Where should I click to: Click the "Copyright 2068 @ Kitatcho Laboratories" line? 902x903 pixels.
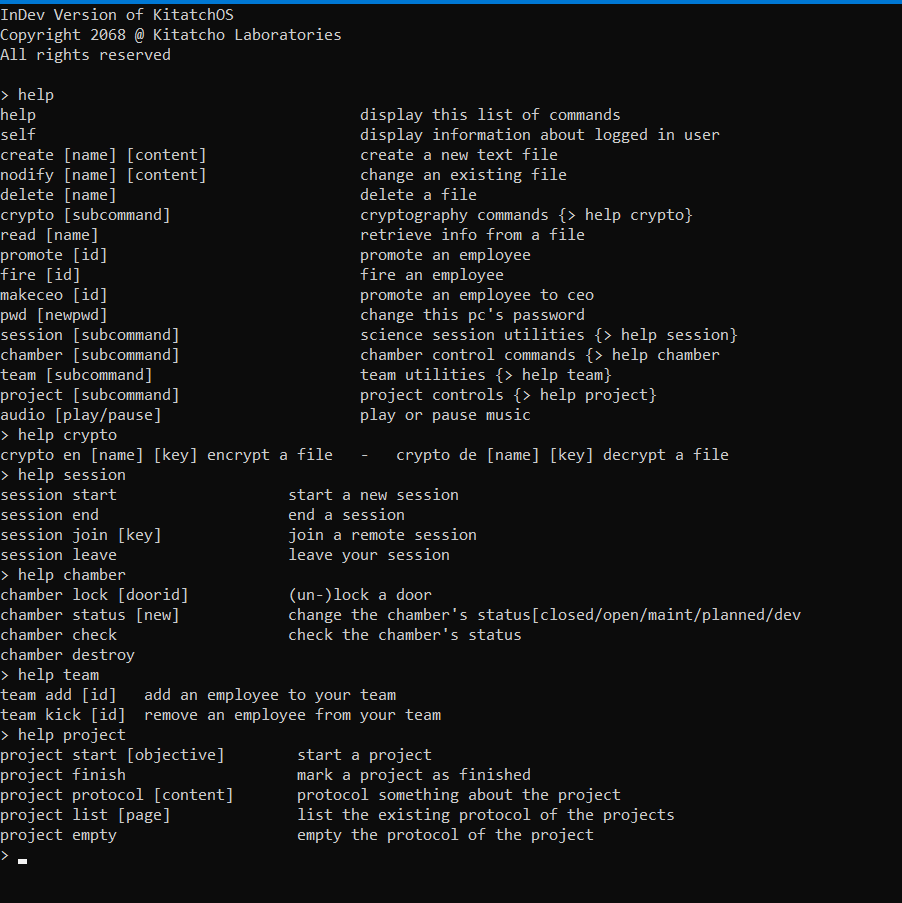(x=171, y=35)
